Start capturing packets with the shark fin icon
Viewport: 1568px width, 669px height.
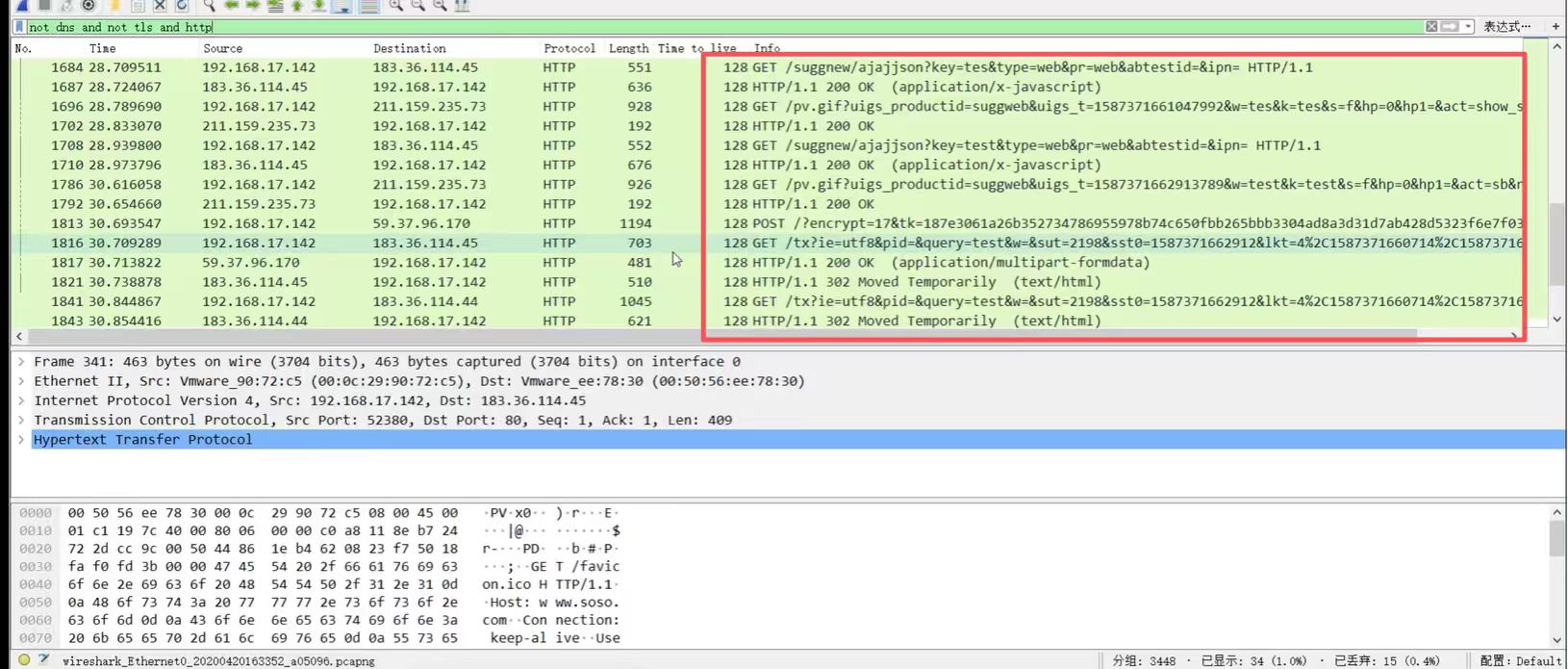(x=22, y=5)
